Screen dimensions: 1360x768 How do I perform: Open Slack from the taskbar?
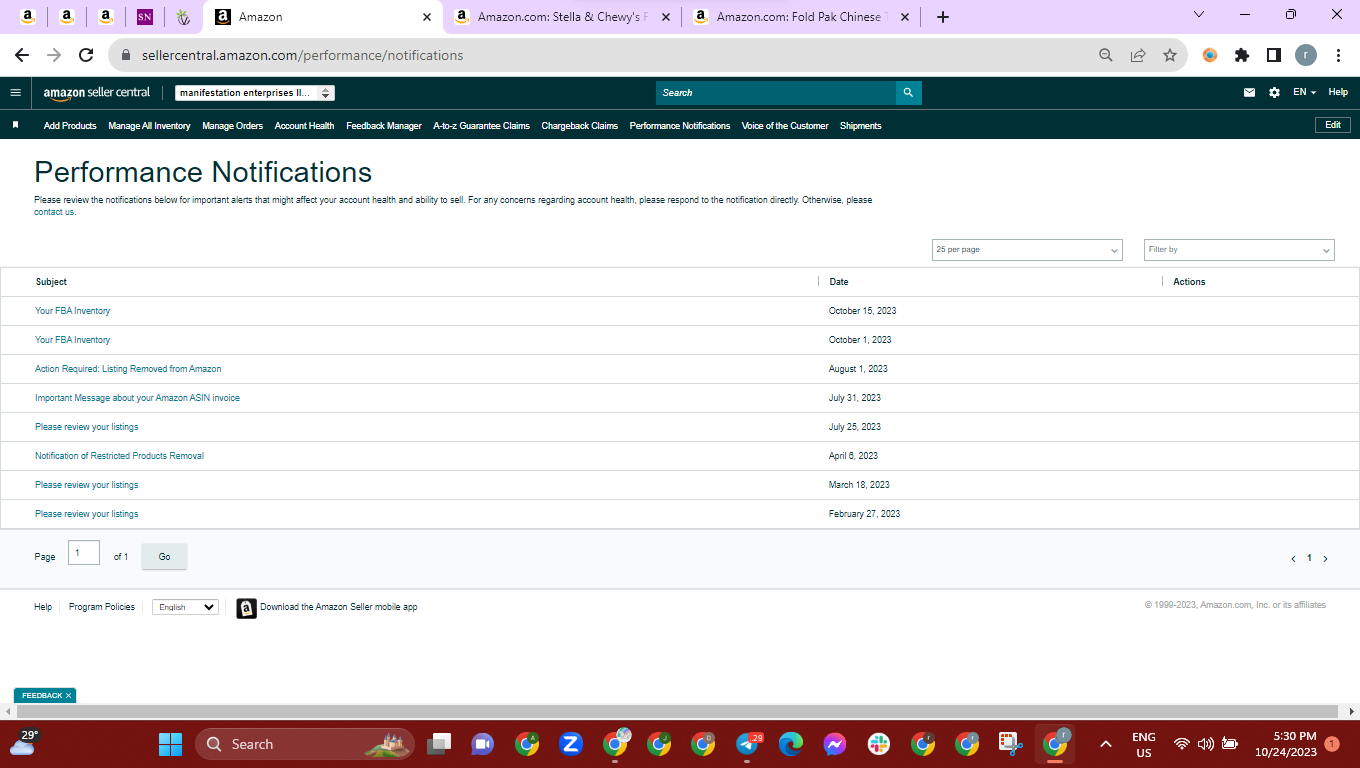(879, 744)
